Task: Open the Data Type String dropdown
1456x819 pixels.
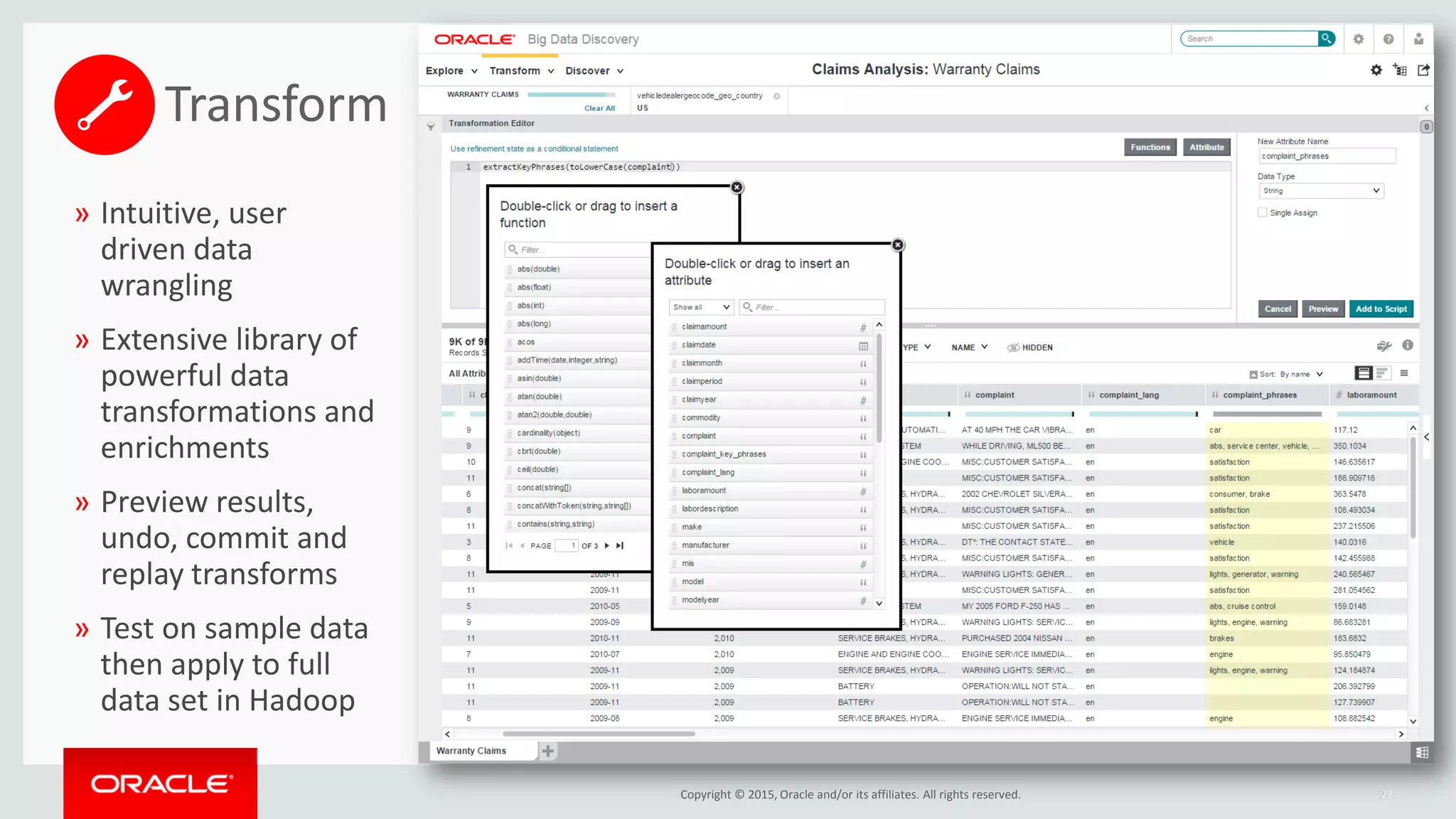Action: click(1322, 191)
